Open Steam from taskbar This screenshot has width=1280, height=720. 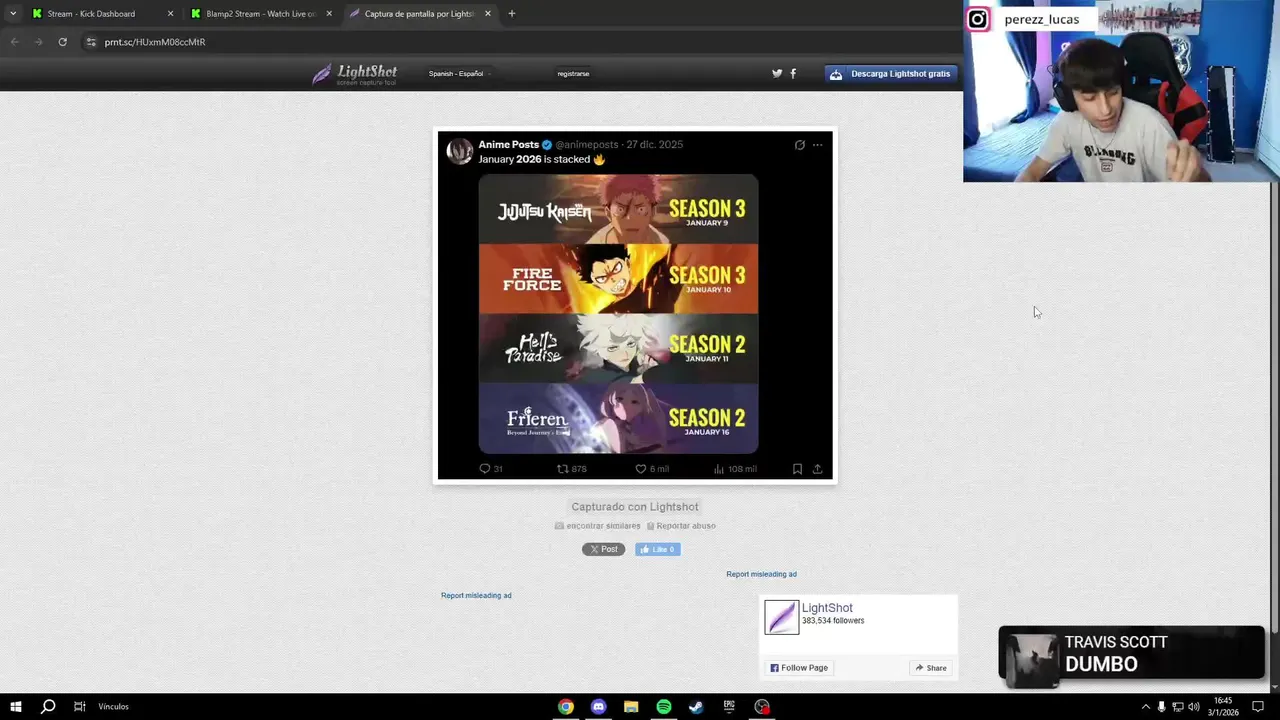click(x=696, y=707)
